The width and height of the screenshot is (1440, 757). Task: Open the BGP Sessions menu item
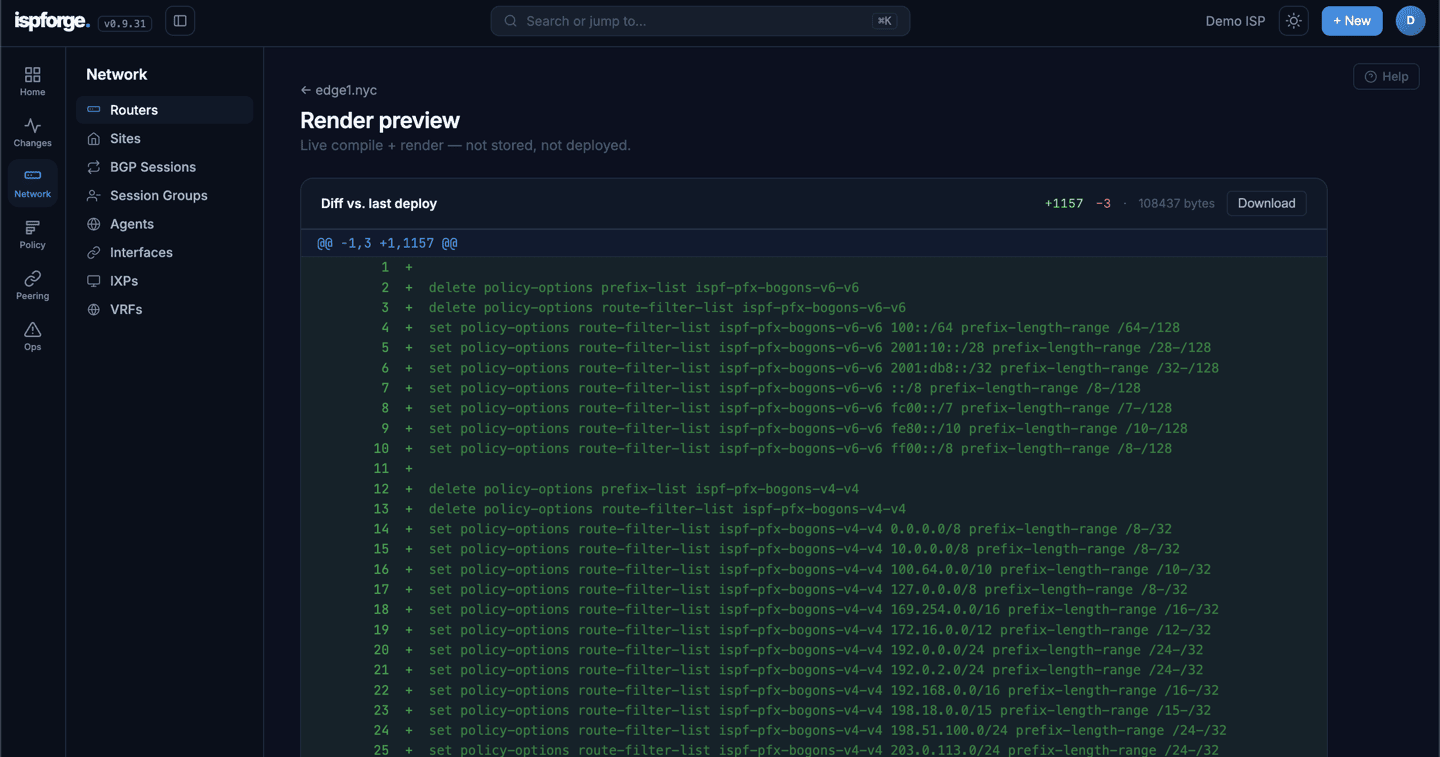165,167
